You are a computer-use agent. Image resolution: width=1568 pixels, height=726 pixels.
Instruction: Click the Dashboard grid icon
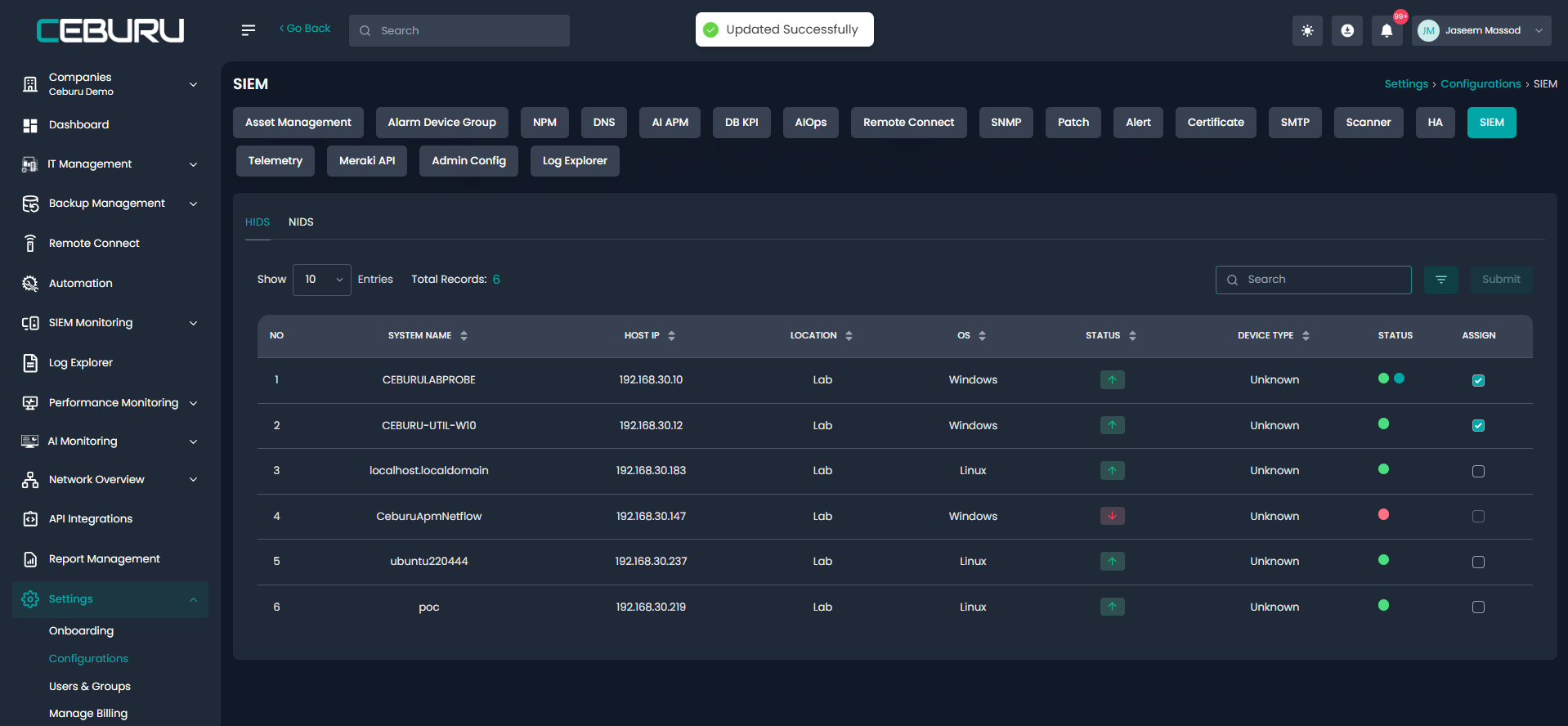point(30,125)
